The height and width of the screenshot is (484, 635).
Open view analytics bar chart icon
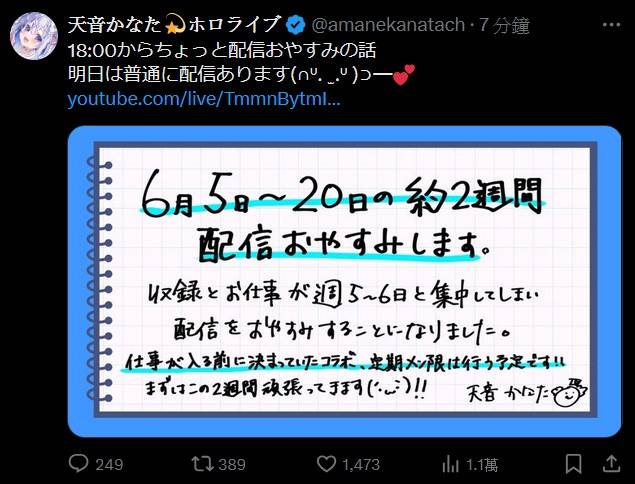[450, 464]
